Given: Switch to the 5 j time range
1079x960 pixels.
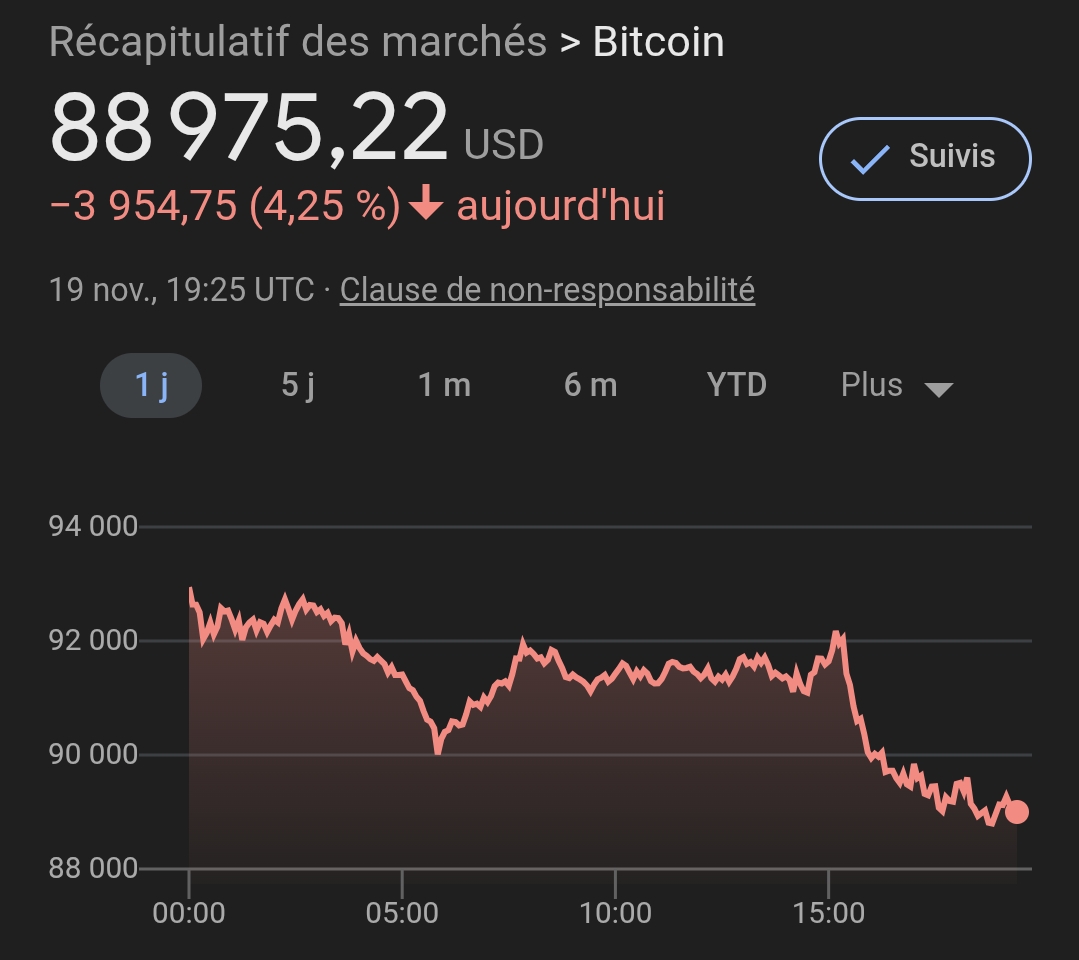Looking at the screenshot, I should click(x=297, y=385).
